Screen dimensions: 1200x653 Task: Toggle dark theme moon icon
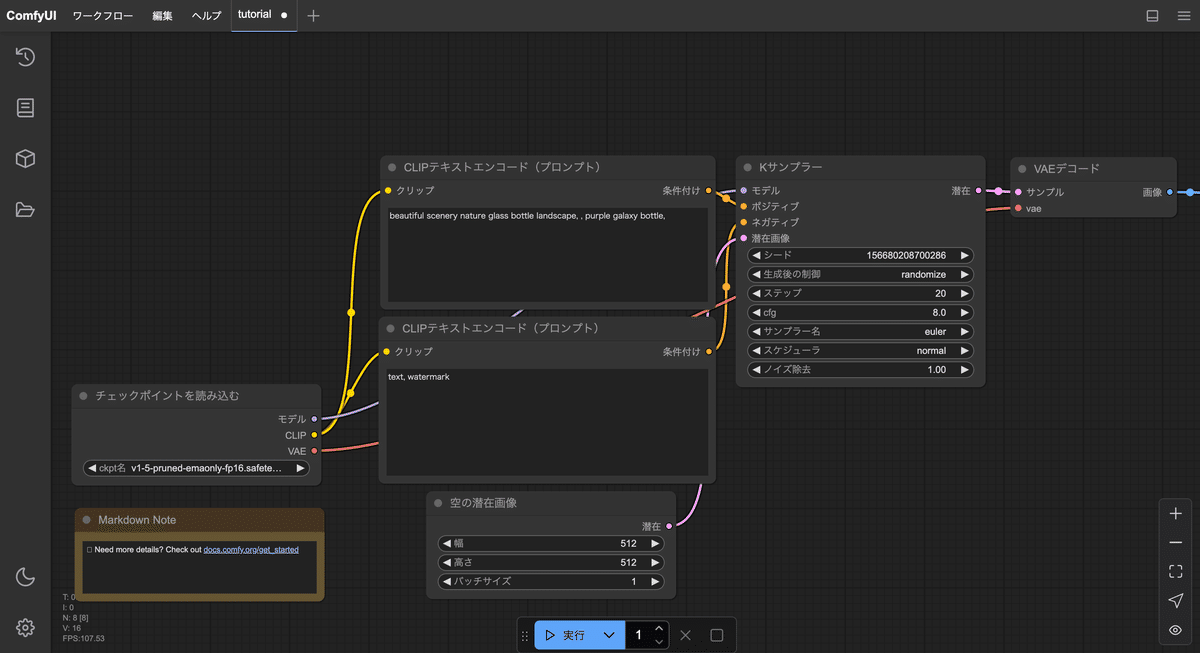pos(25,577)
